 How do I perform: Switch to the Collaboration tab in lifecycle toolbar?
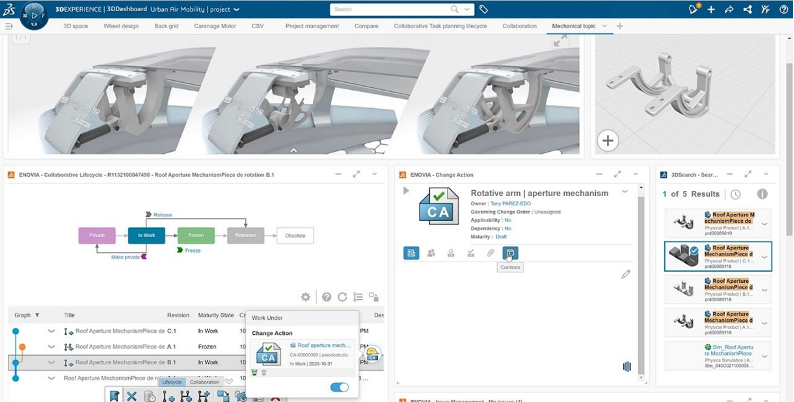point(204,382)
